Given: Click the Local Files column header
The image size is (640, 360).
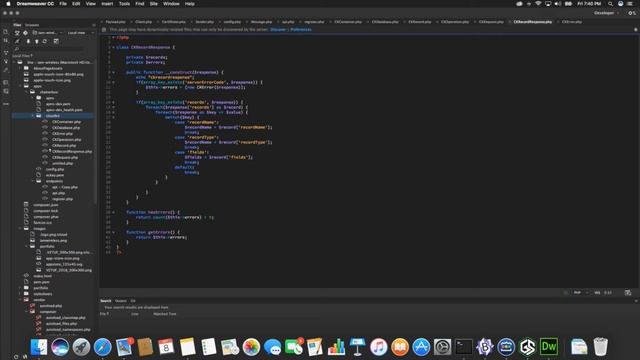Looking at the screenshot, I should click(x=22, y=56).
